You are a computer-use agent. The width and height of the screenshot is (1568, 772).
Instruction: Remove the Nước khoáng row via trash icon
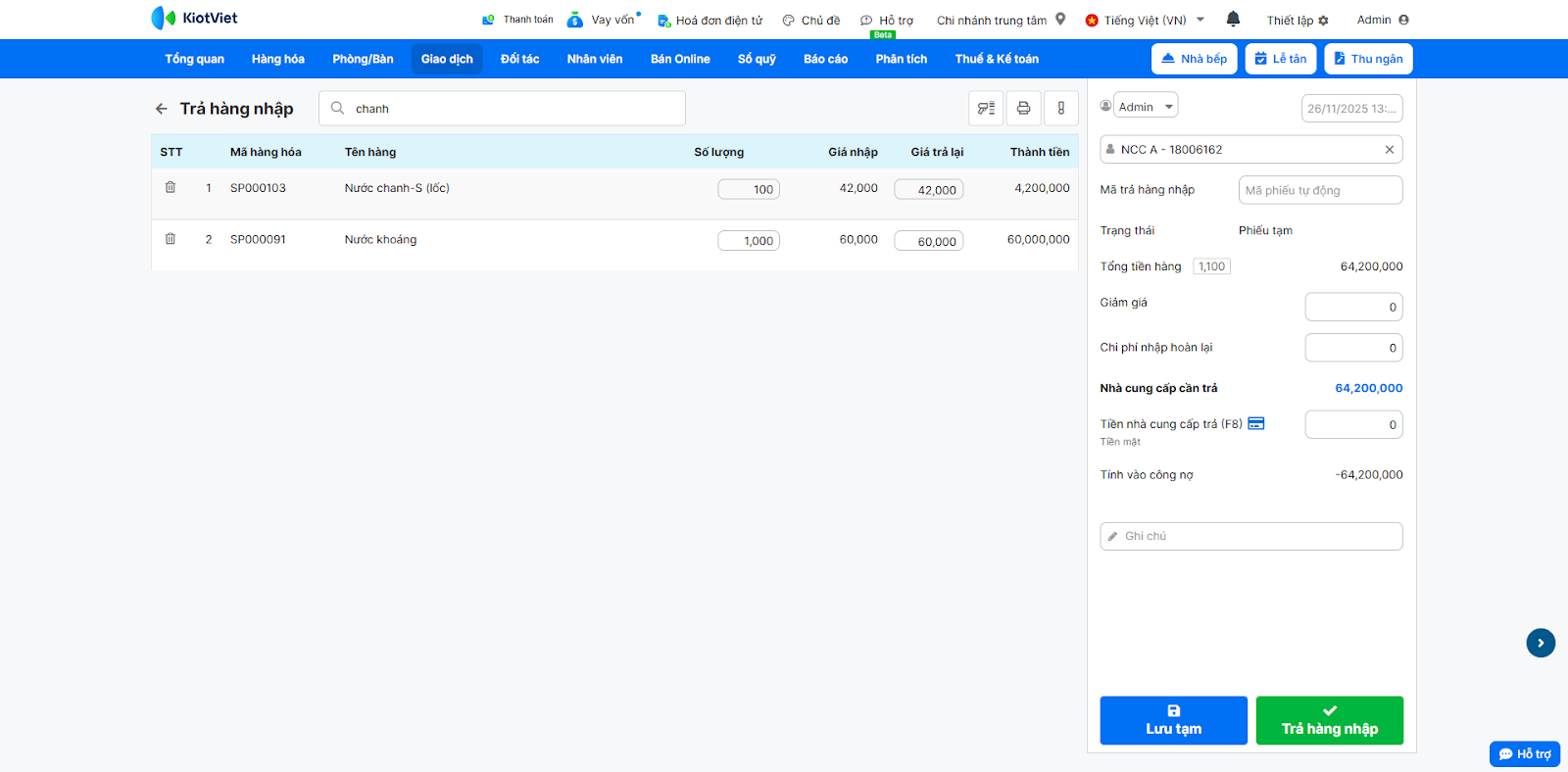171,239
